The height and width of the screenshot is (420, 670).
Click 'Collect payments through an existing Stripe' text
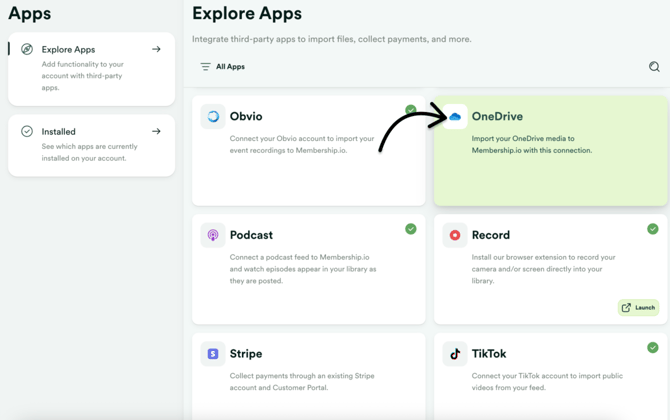(302, 382)
